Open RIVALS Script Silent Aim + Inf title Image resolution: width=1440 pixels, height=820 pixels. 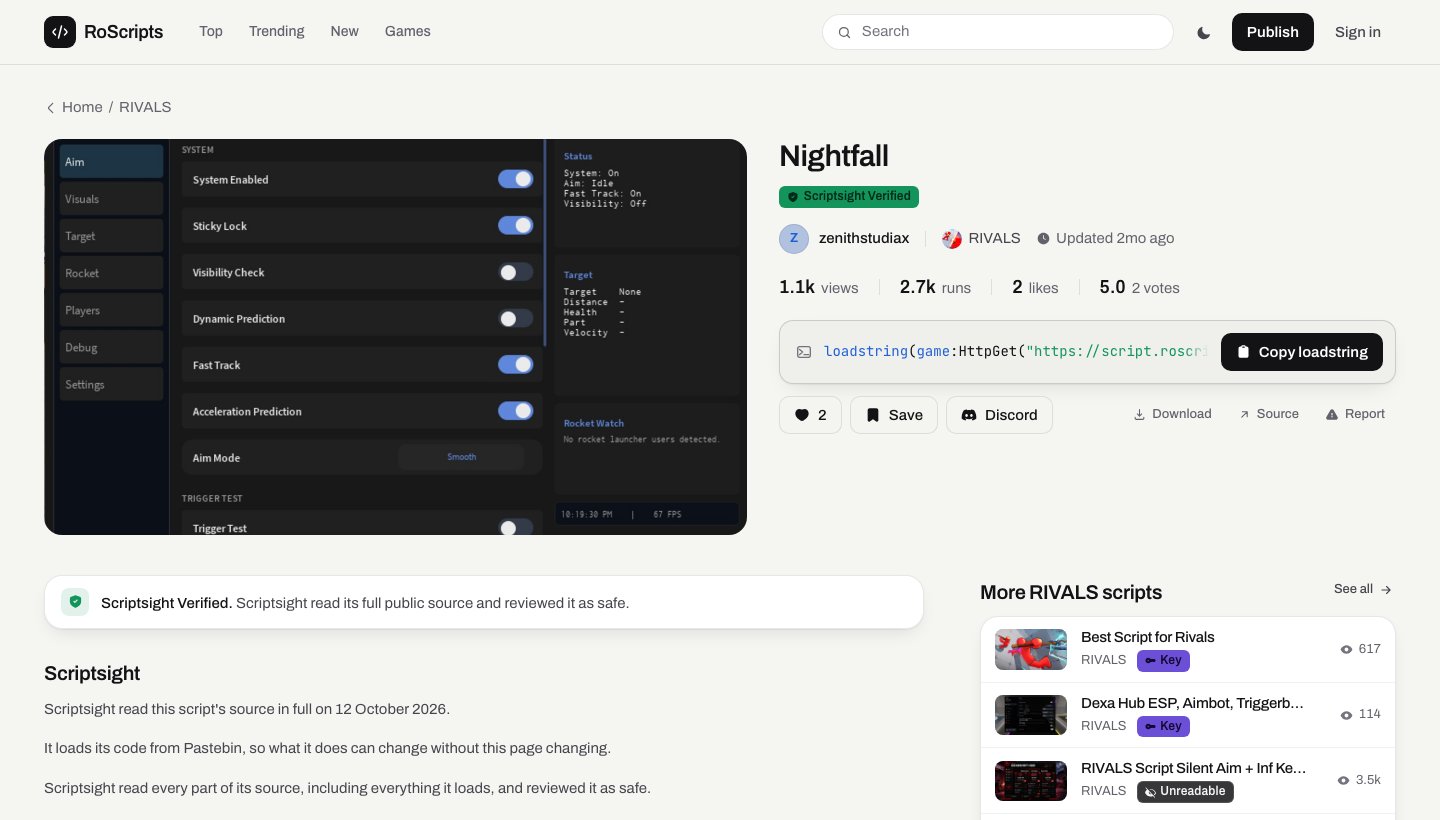click(x=1194, y=768)
